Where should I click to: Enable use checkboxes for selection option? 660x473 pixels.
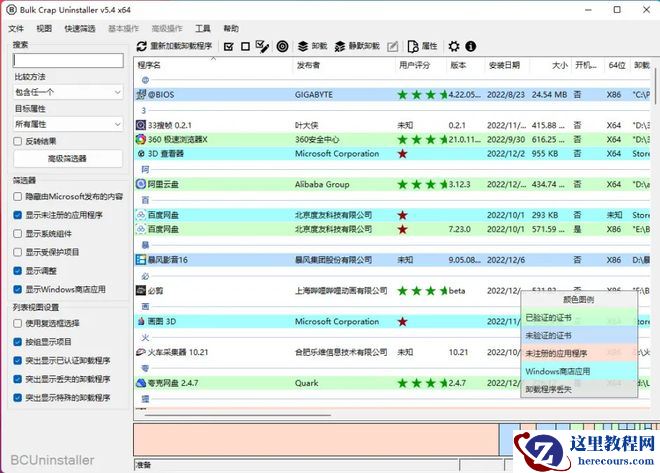[18, 323]
